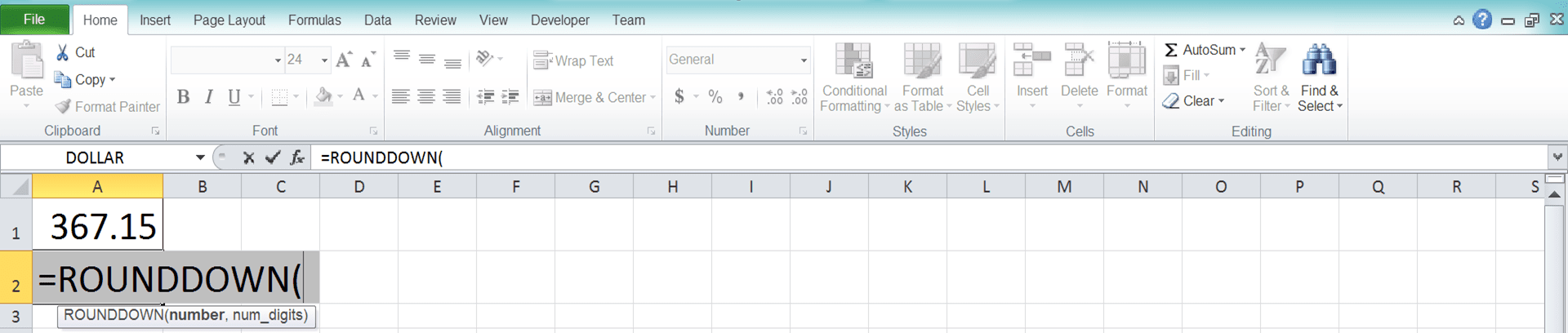Viewport: 1568px width, 333px height.
Task: Click the Paste clipboard icon
Action: (26, 61)
